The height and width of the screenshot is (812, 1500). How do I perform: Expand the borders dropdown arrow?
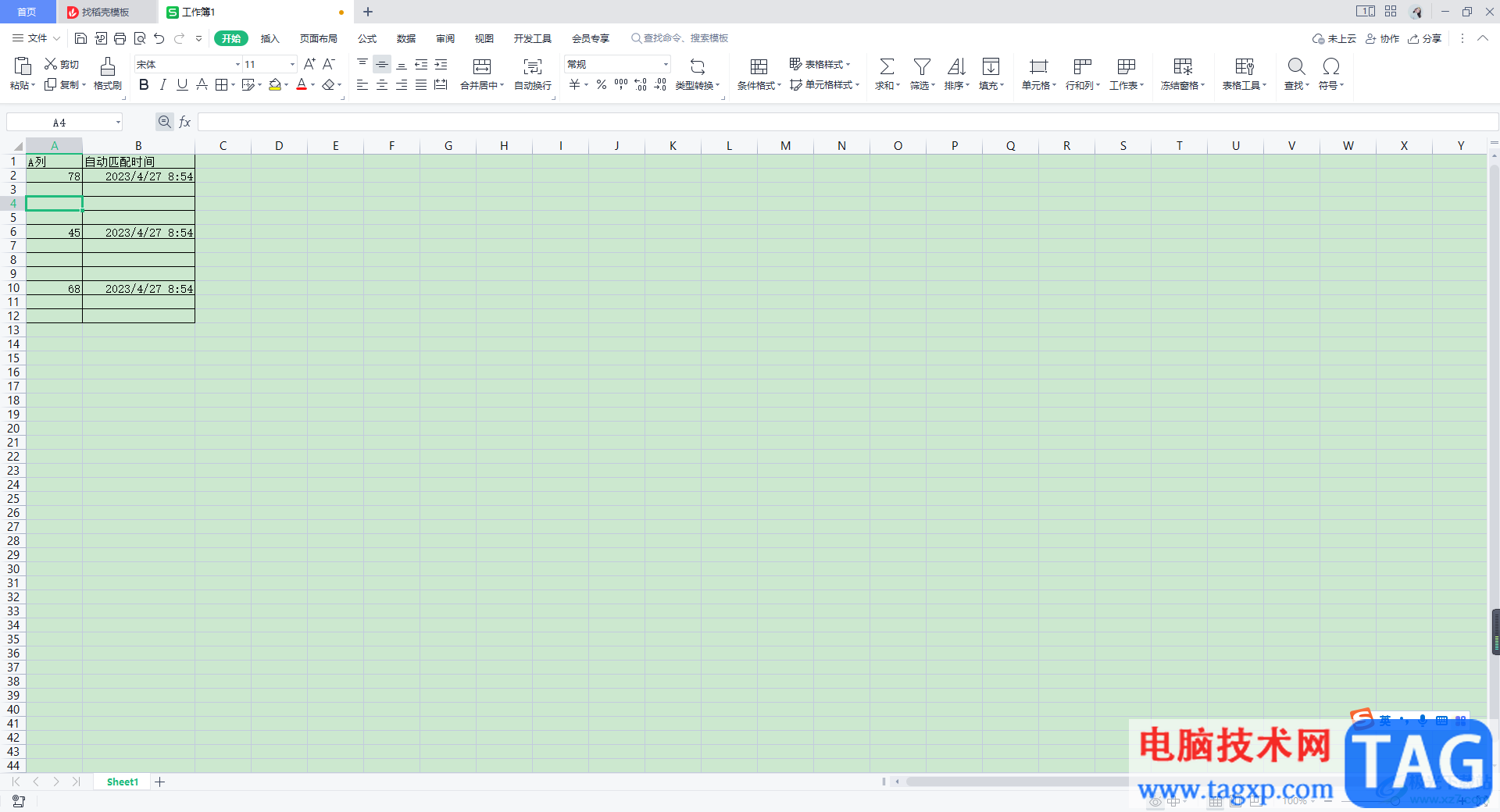click(233, 85)
